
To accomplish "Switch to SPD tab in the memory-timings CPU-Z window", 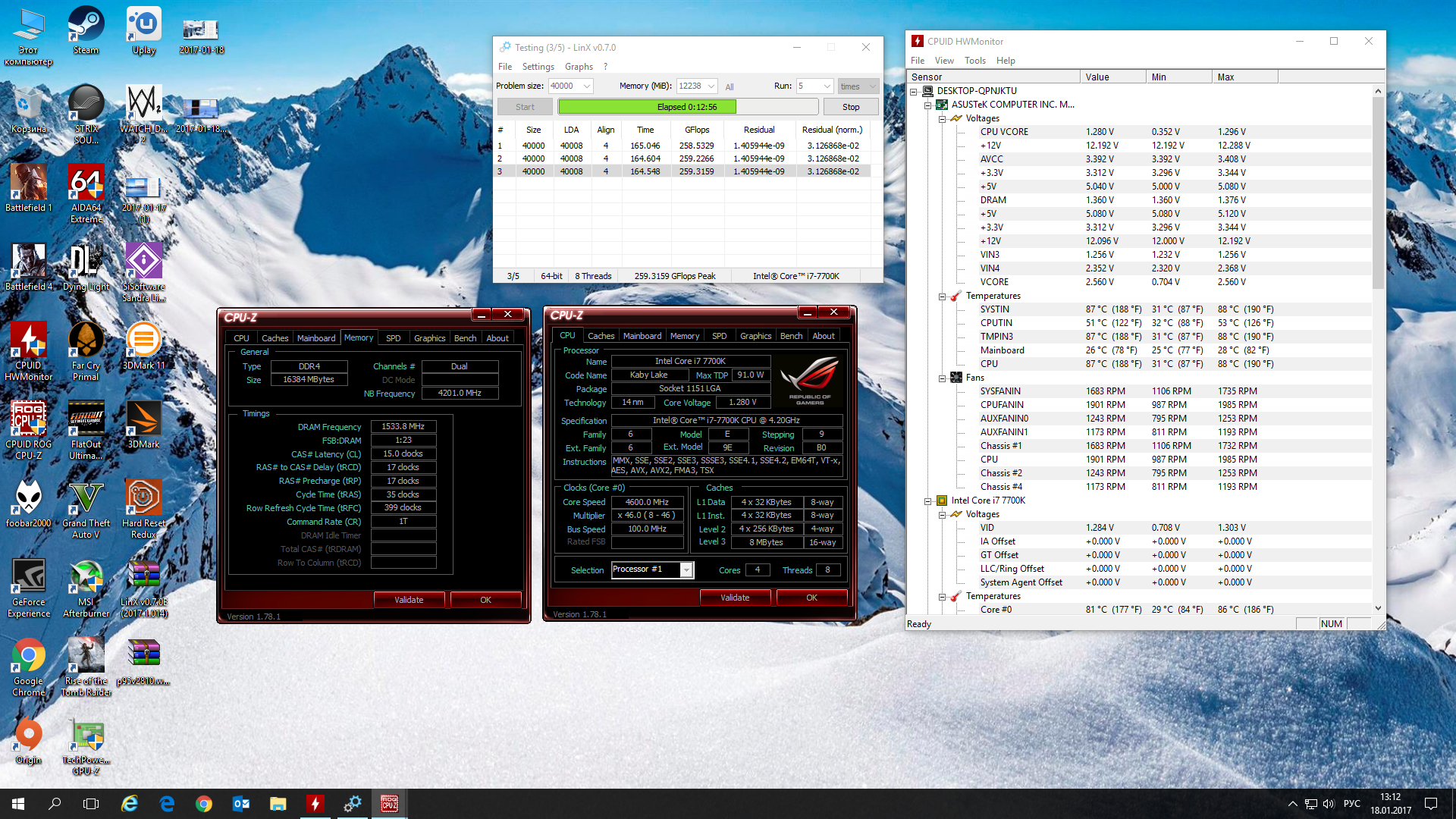I will pyautogui.click(x=393, y=338).
